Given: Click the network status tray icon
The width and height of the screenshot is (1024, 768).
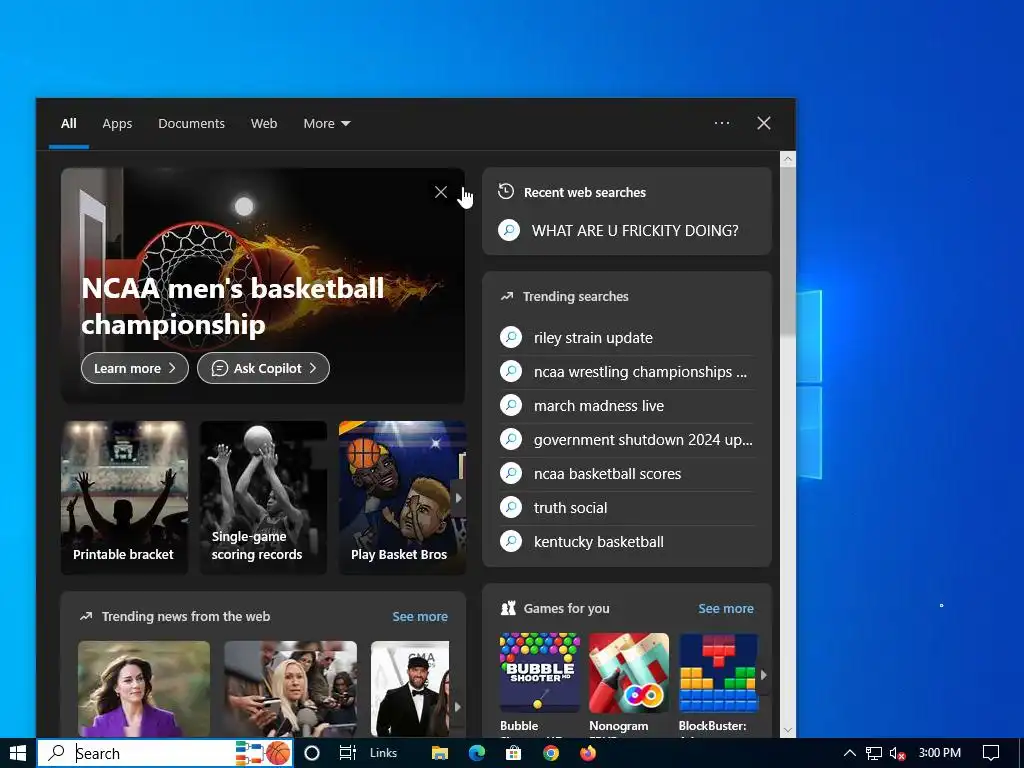Looking at the screenshot, I should 874,753.
